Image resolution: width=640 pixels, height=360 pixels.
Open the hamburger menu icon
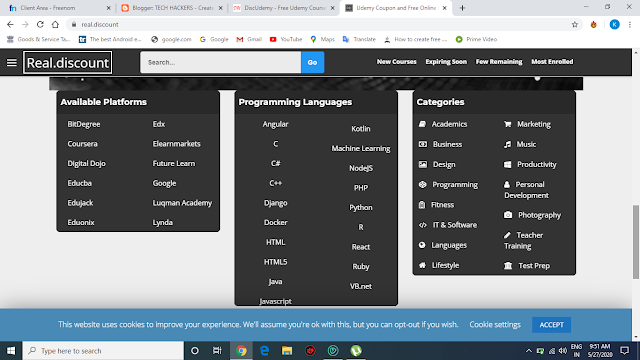[x=11, y=62]
